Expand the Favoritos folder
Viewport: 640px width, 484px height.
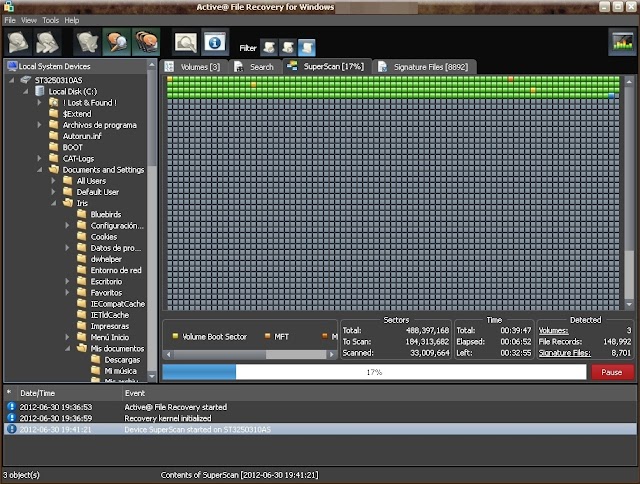coord(67,292)
